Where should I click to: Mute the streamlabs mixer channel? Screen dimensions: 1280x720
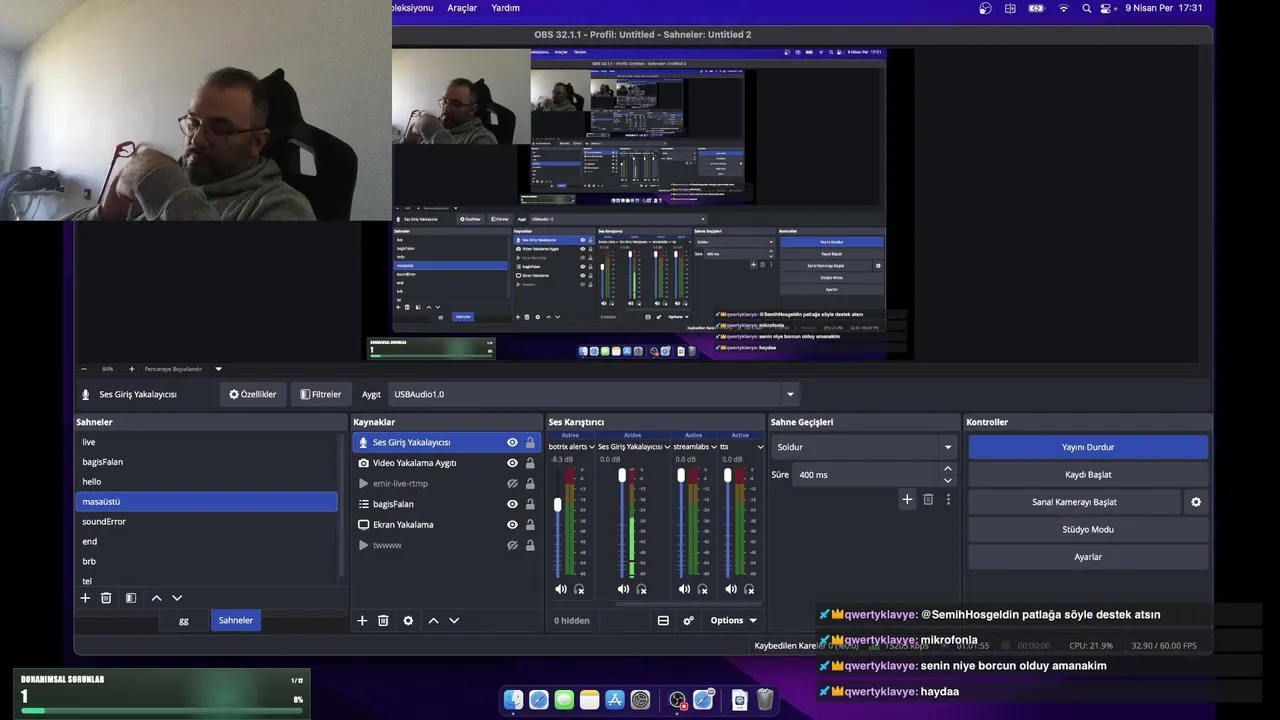tap(684, 589)
